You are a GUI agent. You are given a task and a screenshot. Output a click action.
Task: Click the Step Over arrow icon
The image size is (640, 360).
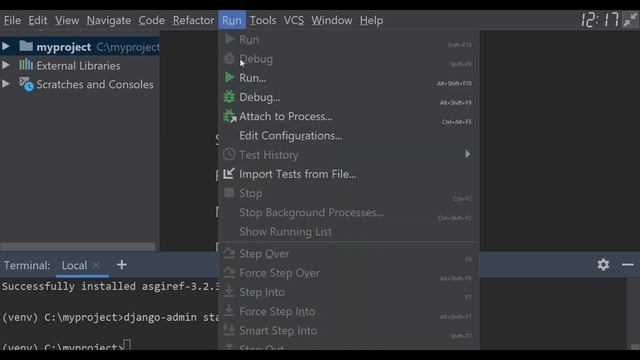pos(229,253)
